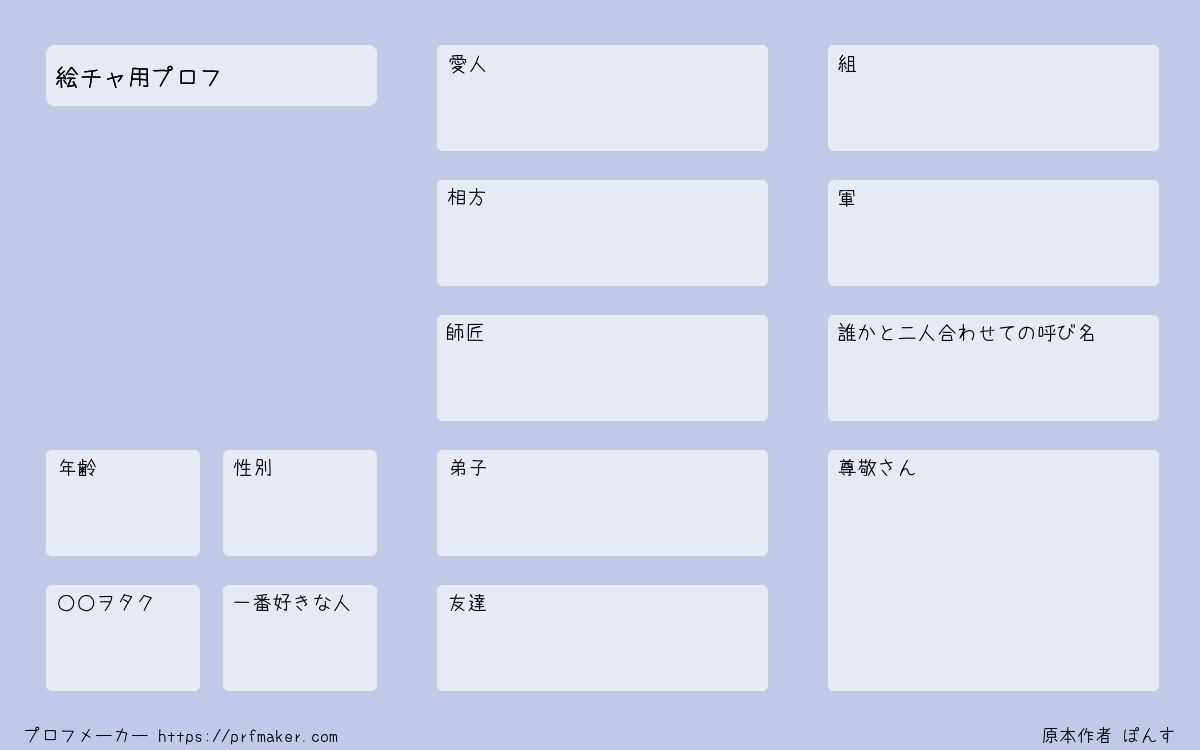Select the 愛人 field box
This screenshot has height=750, width=1200.
click(x=602, y=98)
